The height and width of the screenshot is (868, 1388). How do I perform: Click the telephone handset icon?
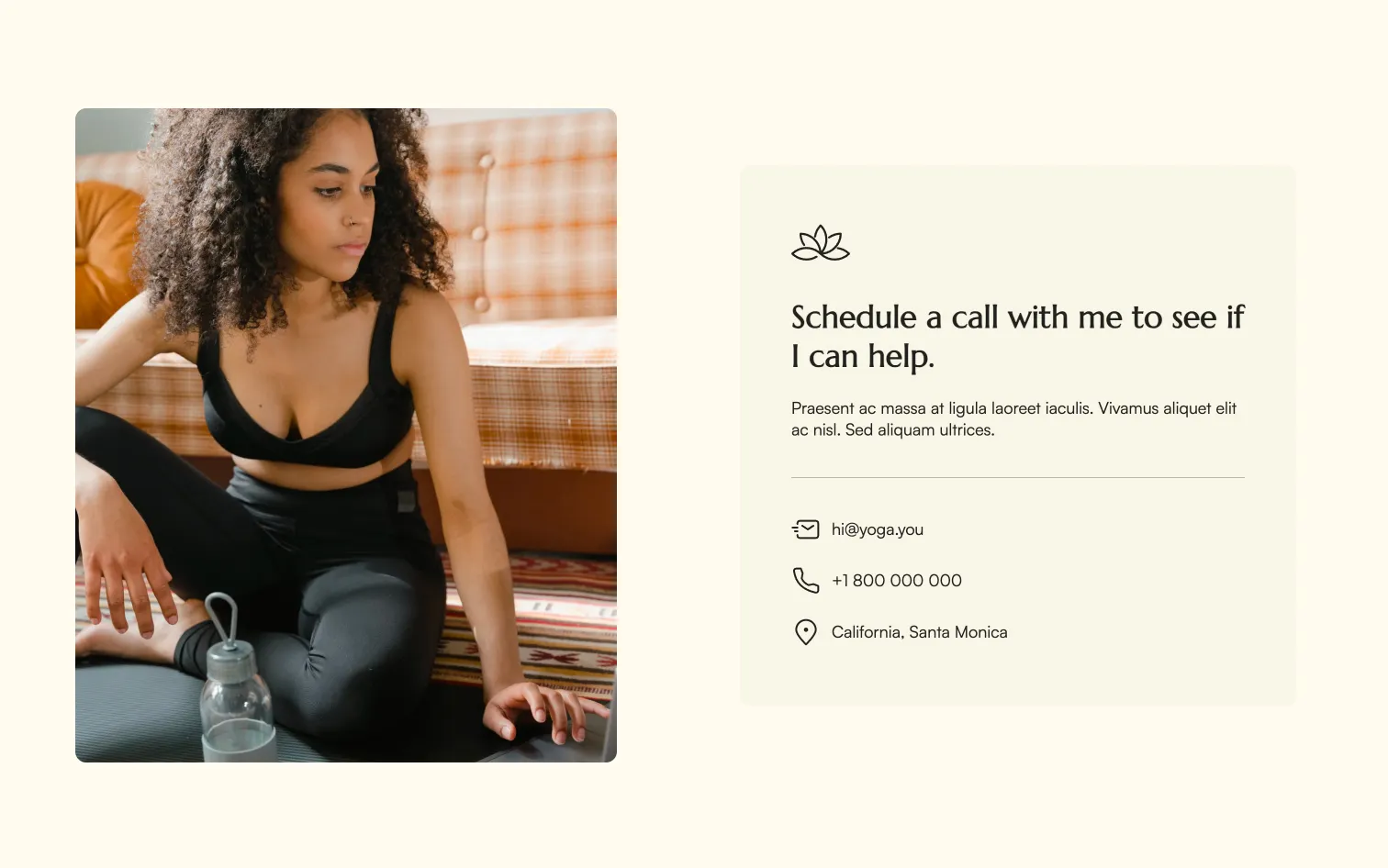coord(805,580)
